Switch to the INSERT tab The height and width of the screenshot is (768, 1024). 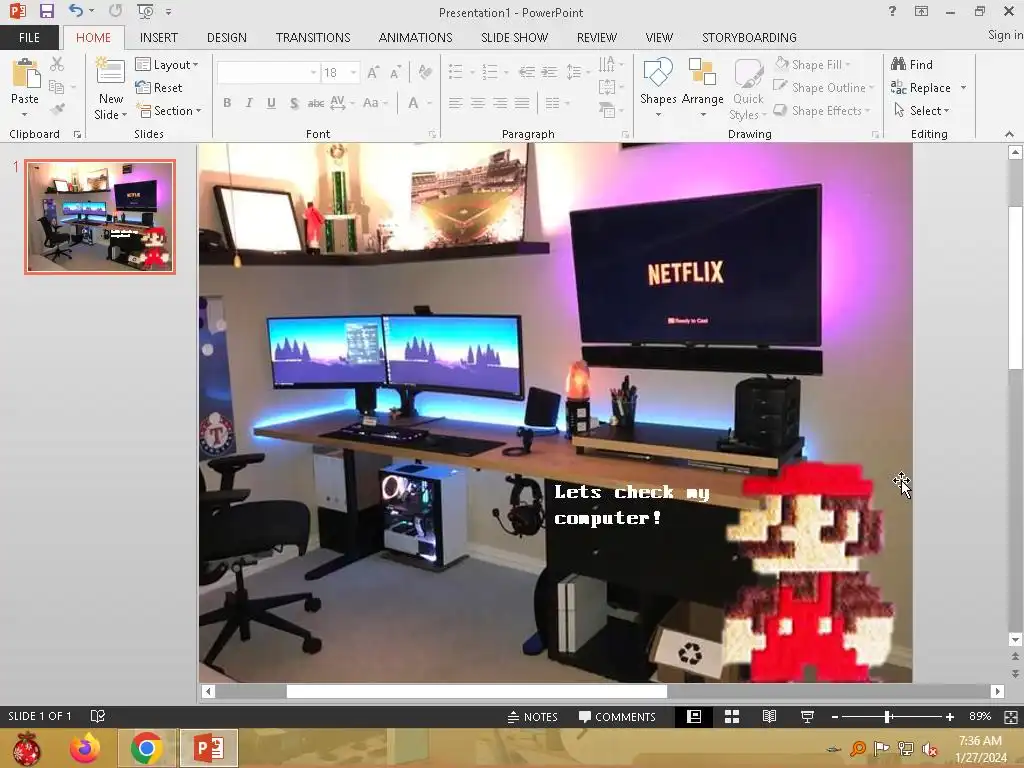coord(159,37)
